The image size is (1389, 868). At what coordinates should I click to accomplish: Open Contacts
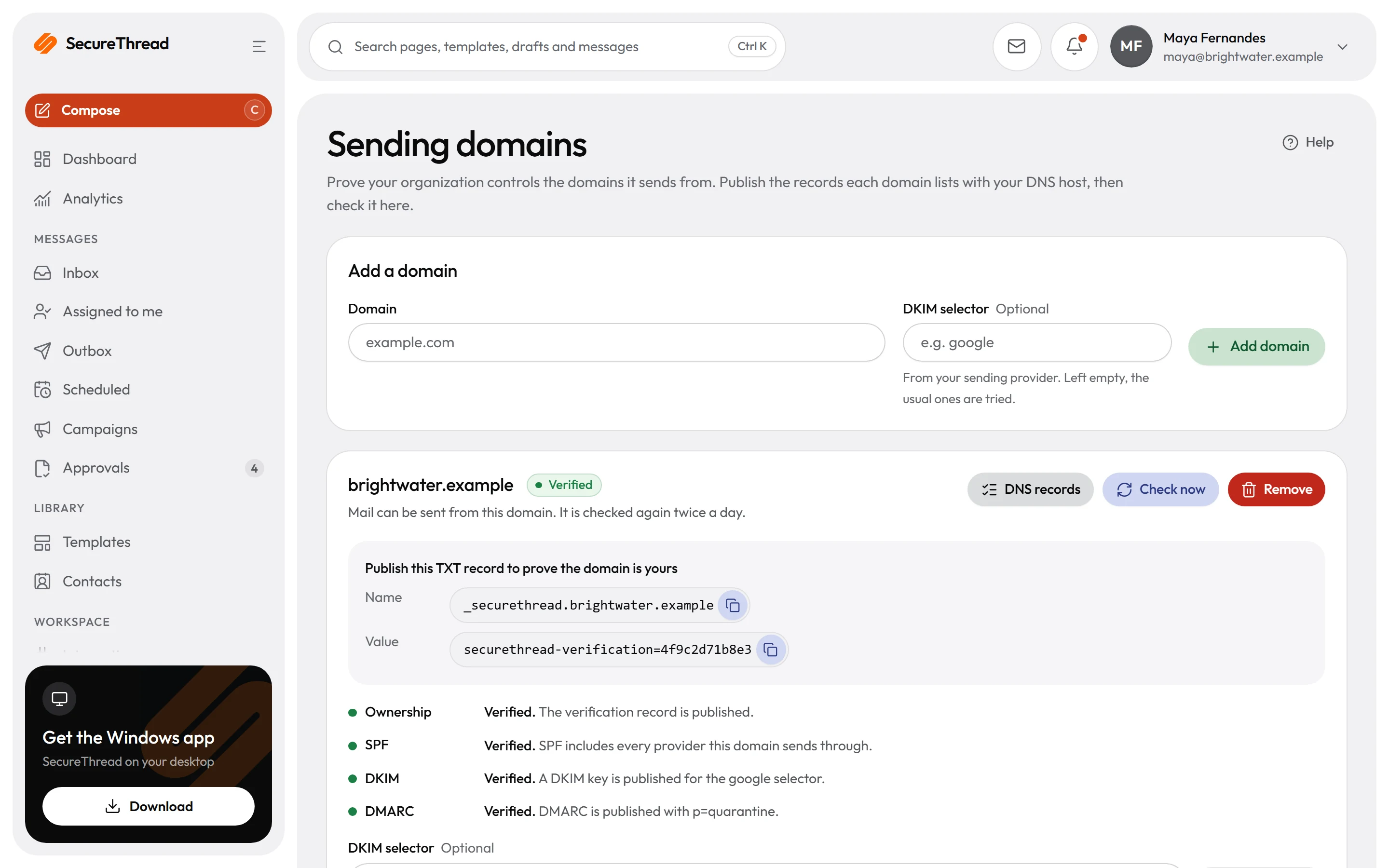(x=148, y=582)
